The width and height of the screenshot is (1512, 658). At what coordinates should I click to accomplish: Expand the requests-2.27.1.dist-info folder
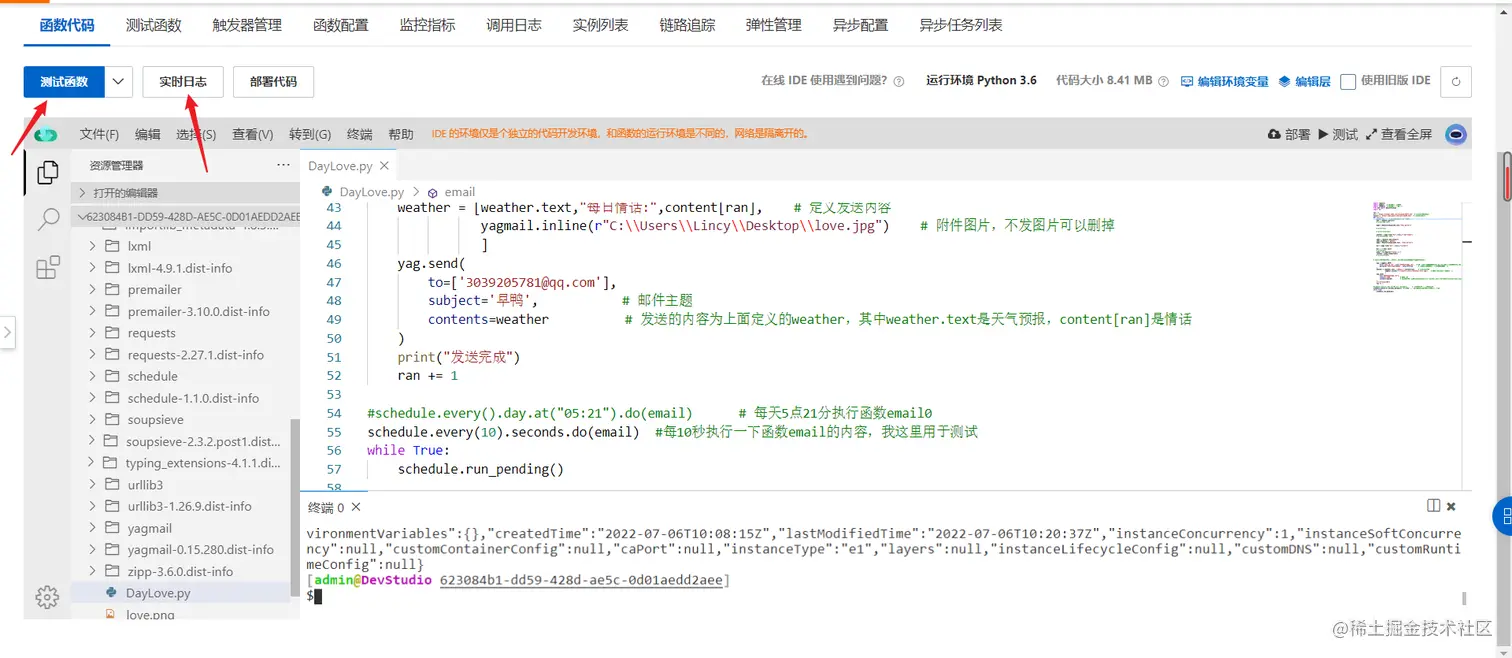pos(195,355)
